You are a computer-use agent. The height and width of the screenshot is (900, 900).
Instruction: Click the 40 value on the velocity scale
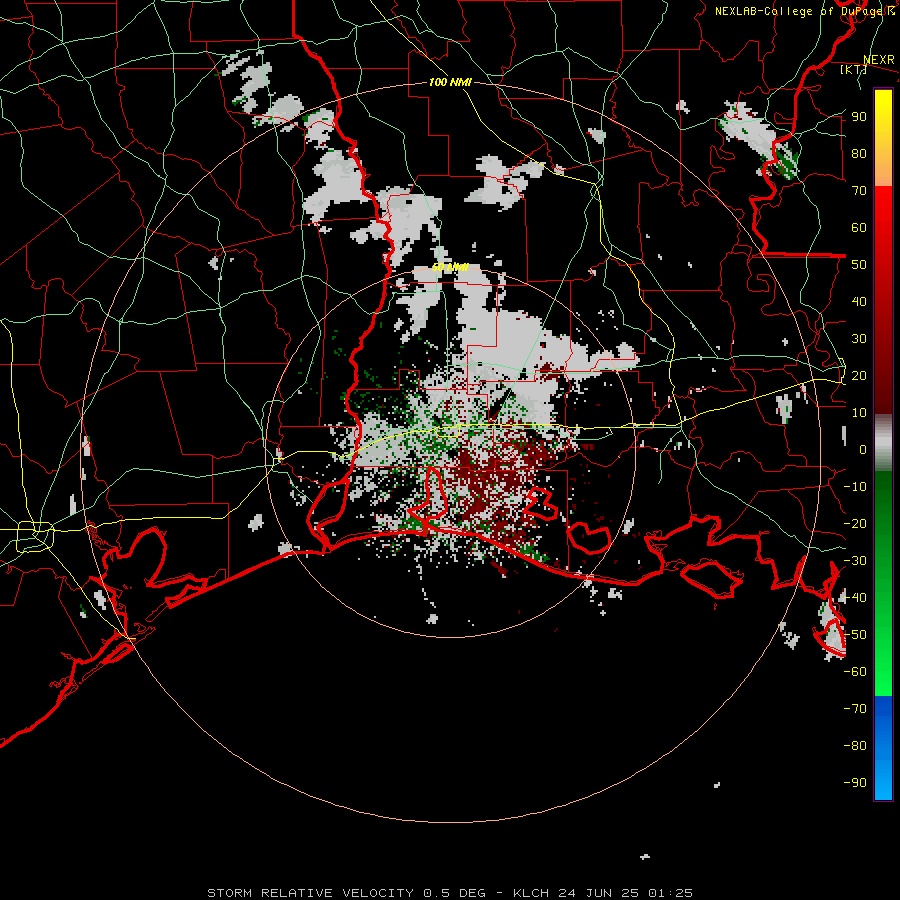[x=859, y=301]
